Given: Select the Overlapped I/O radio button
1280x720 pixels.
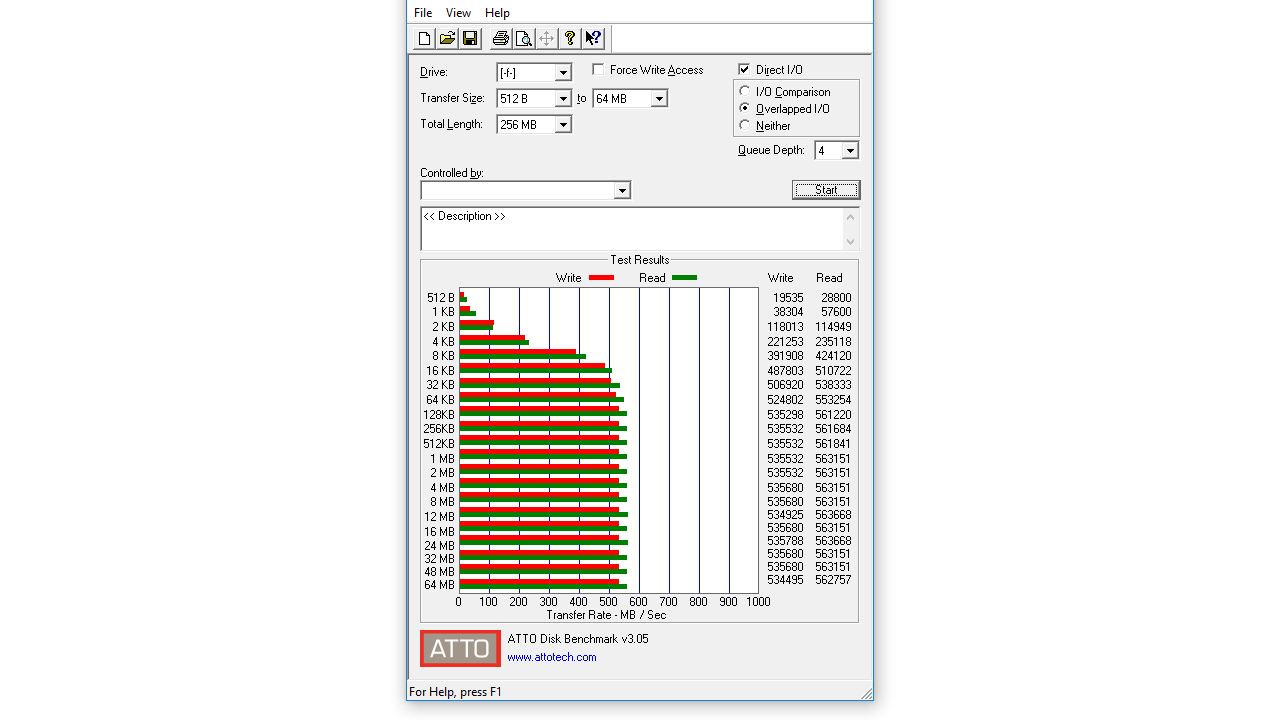Looking at the screenshot, I should 745,108.
